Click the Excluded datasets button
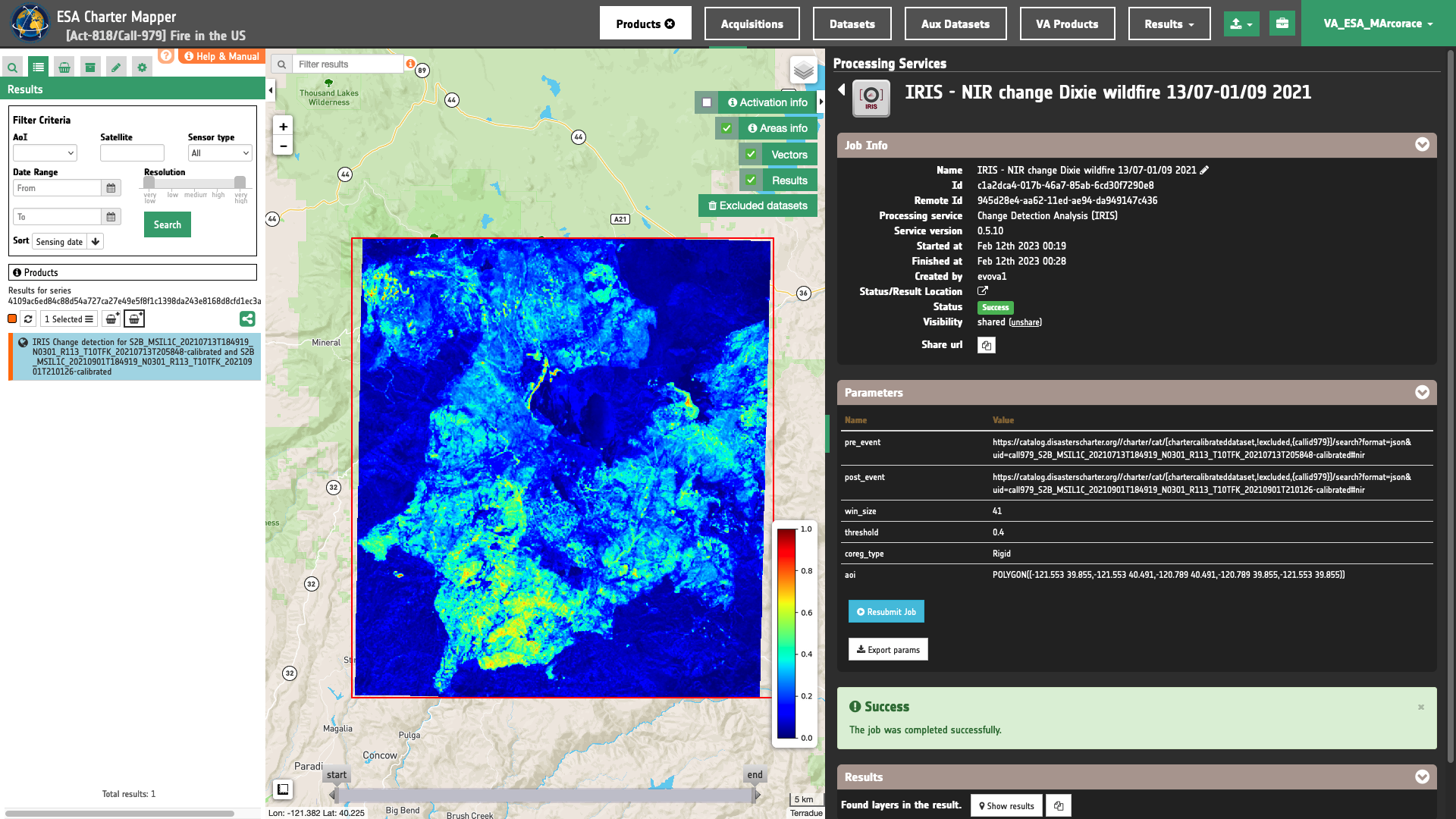 tap(758, 206)
